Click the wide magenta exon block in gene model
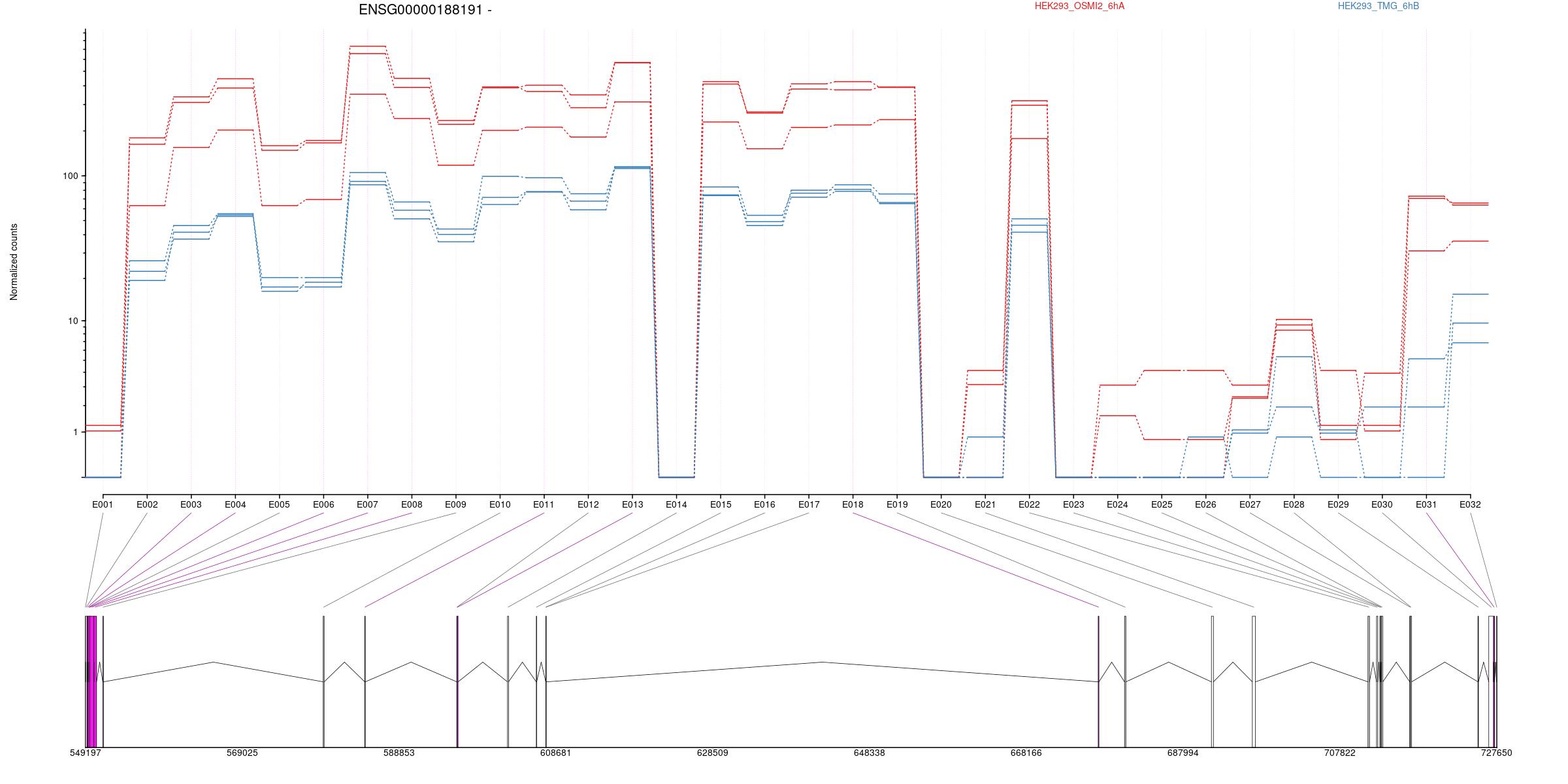This screenshot has height=784, width=1568. point(93,681)
